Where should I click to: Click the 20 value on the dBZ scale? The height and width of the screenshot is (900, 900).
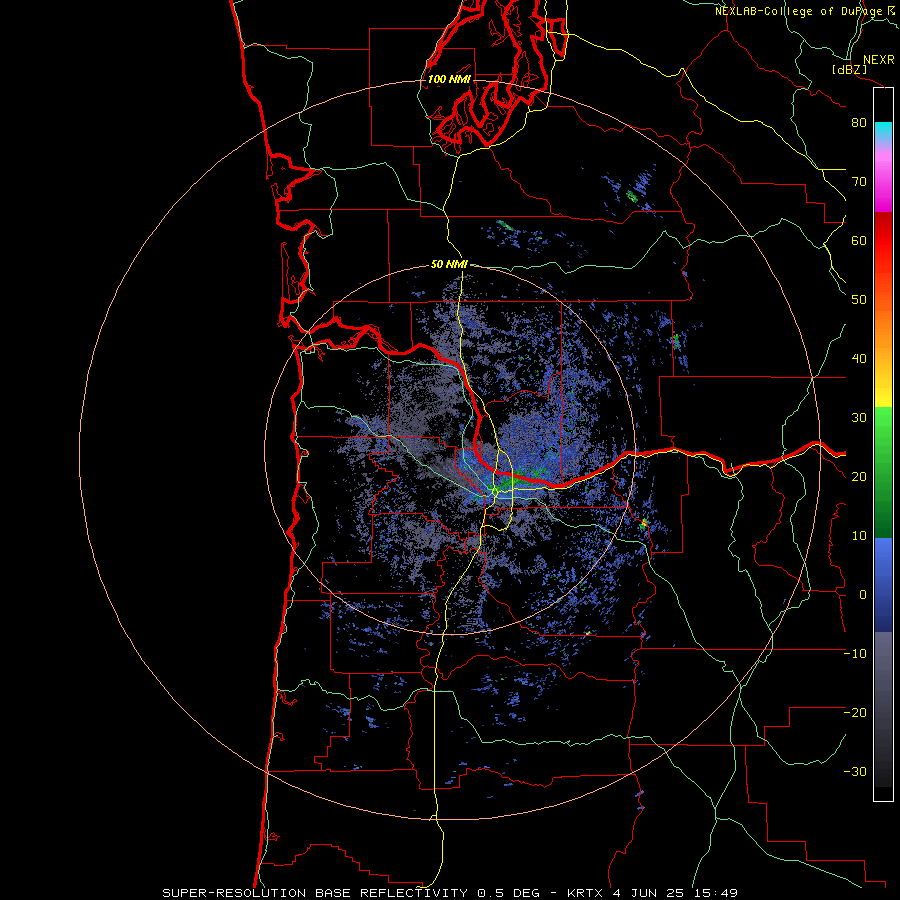[x=859, y=477]
